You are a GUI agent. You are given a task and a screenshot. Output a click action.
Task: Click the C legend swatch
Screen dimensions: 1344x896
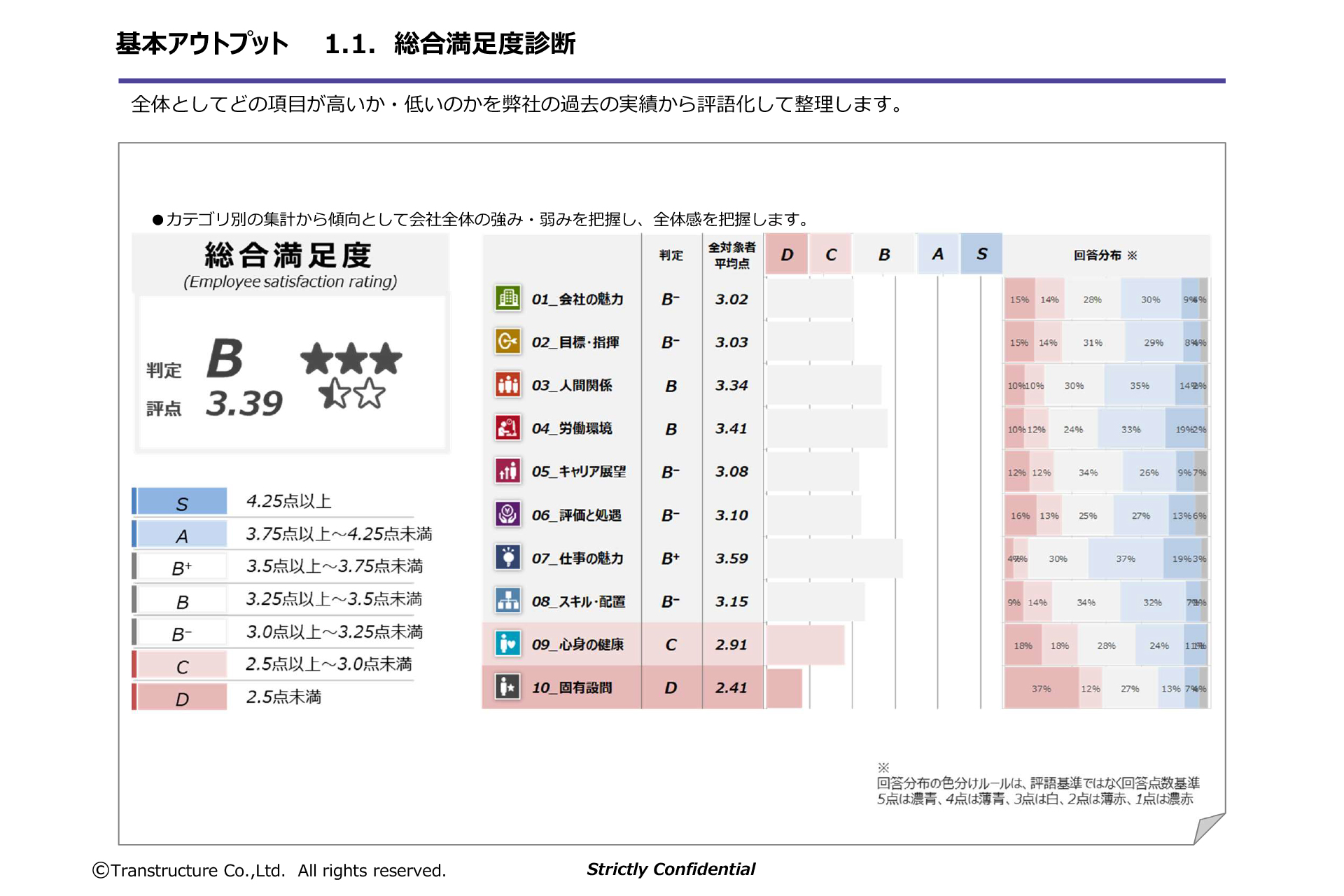(x=181, y=666)
